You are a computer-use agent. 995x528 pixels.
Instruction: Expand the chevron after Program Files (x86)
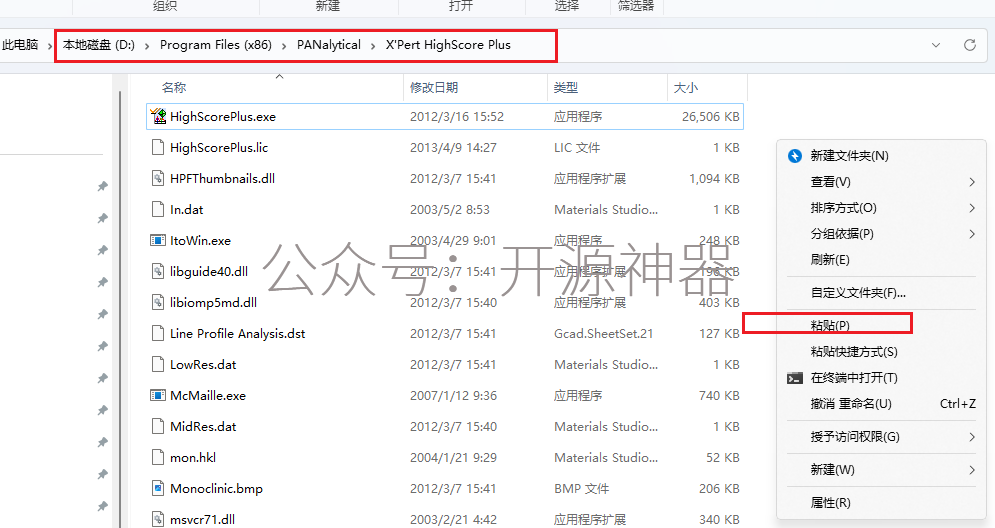click(x=284, y=46)
